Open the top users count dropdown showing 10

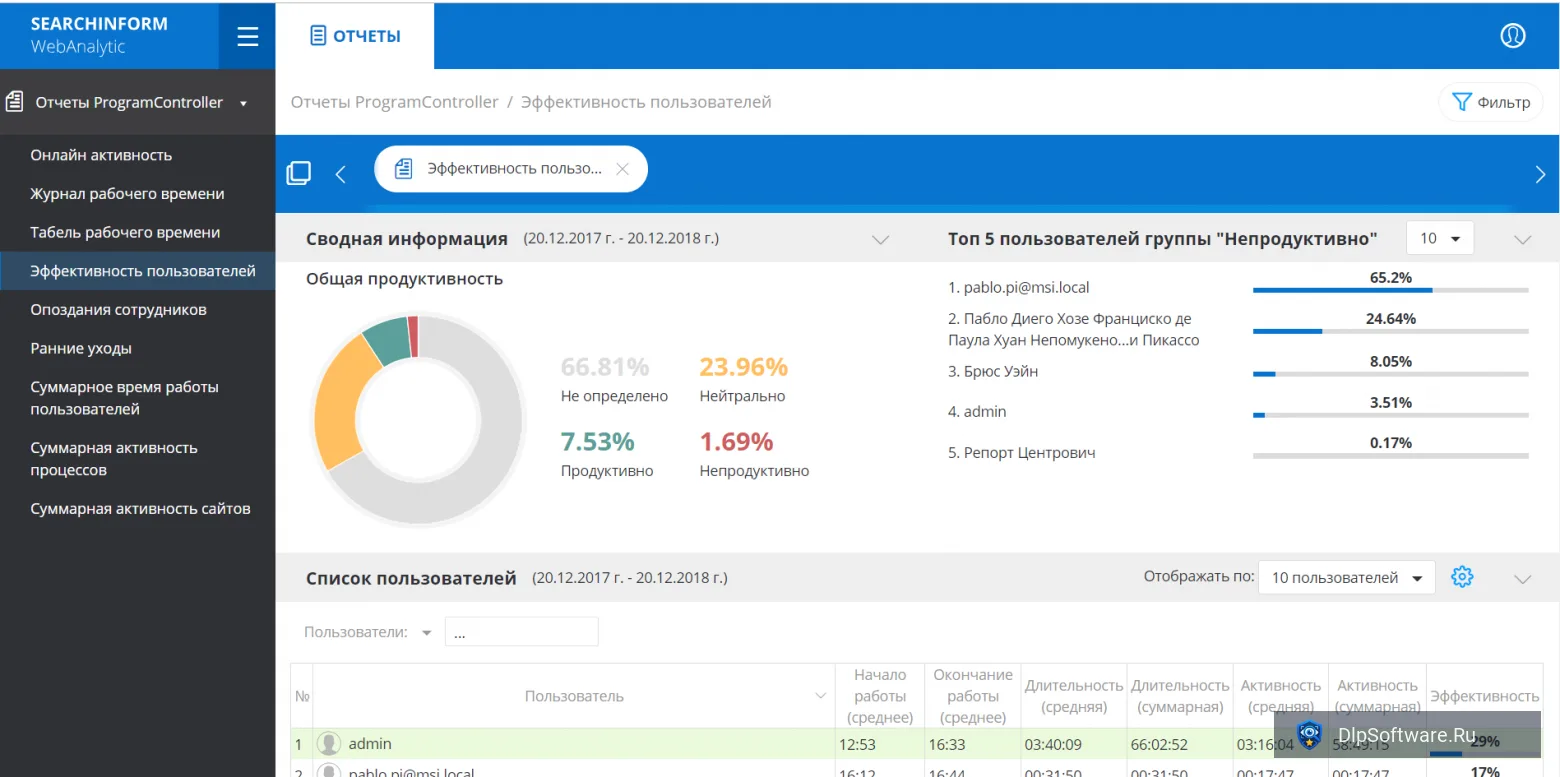[x=1439, y=238]
